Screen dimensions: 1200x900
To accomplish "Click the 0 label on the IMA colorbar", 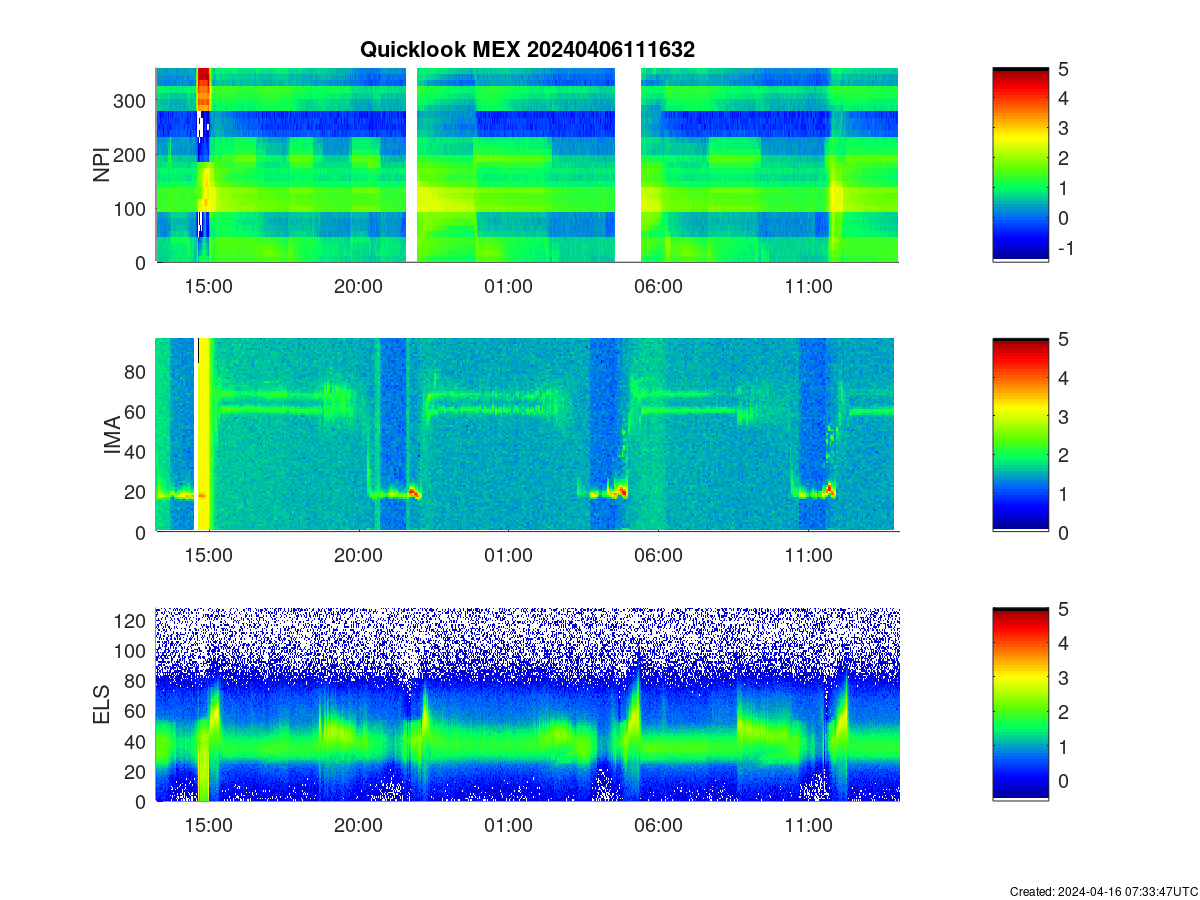I will click(x=1062, y=532).
